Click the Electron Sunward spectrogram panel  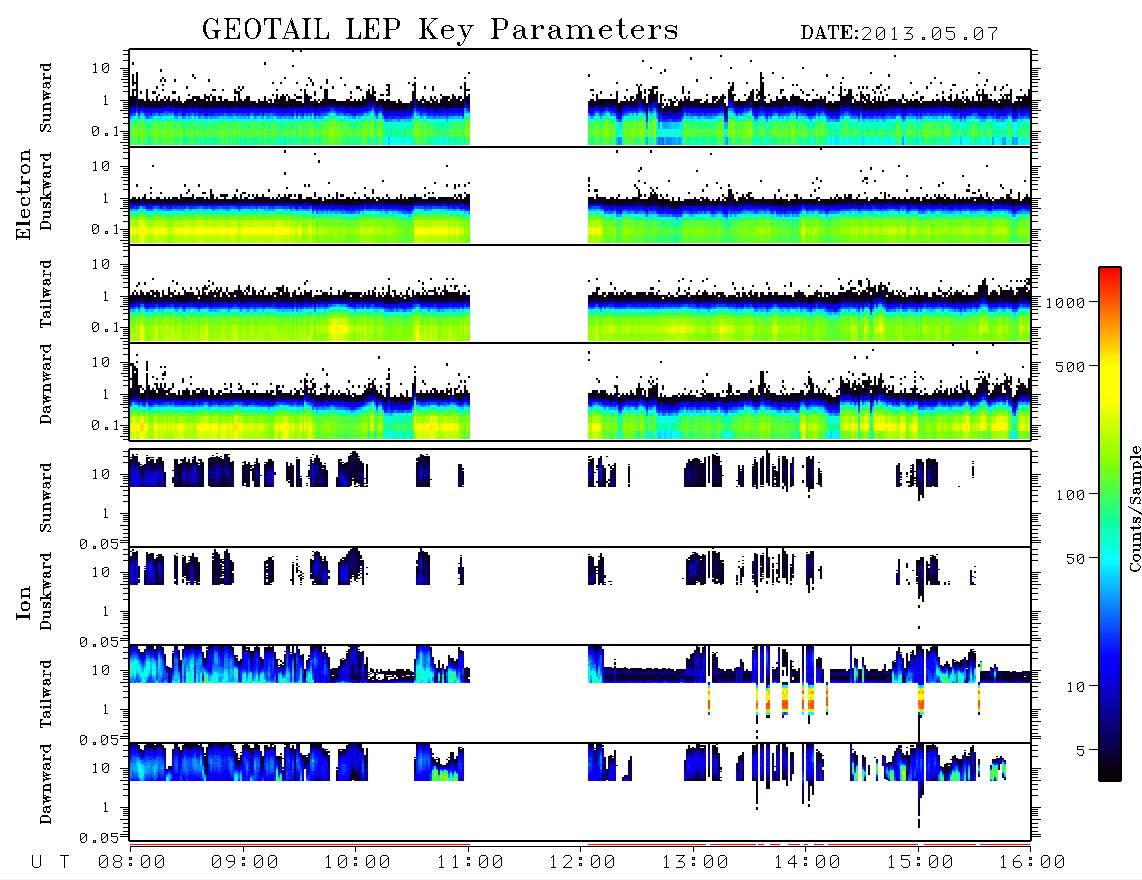click(x=580, y=98)
